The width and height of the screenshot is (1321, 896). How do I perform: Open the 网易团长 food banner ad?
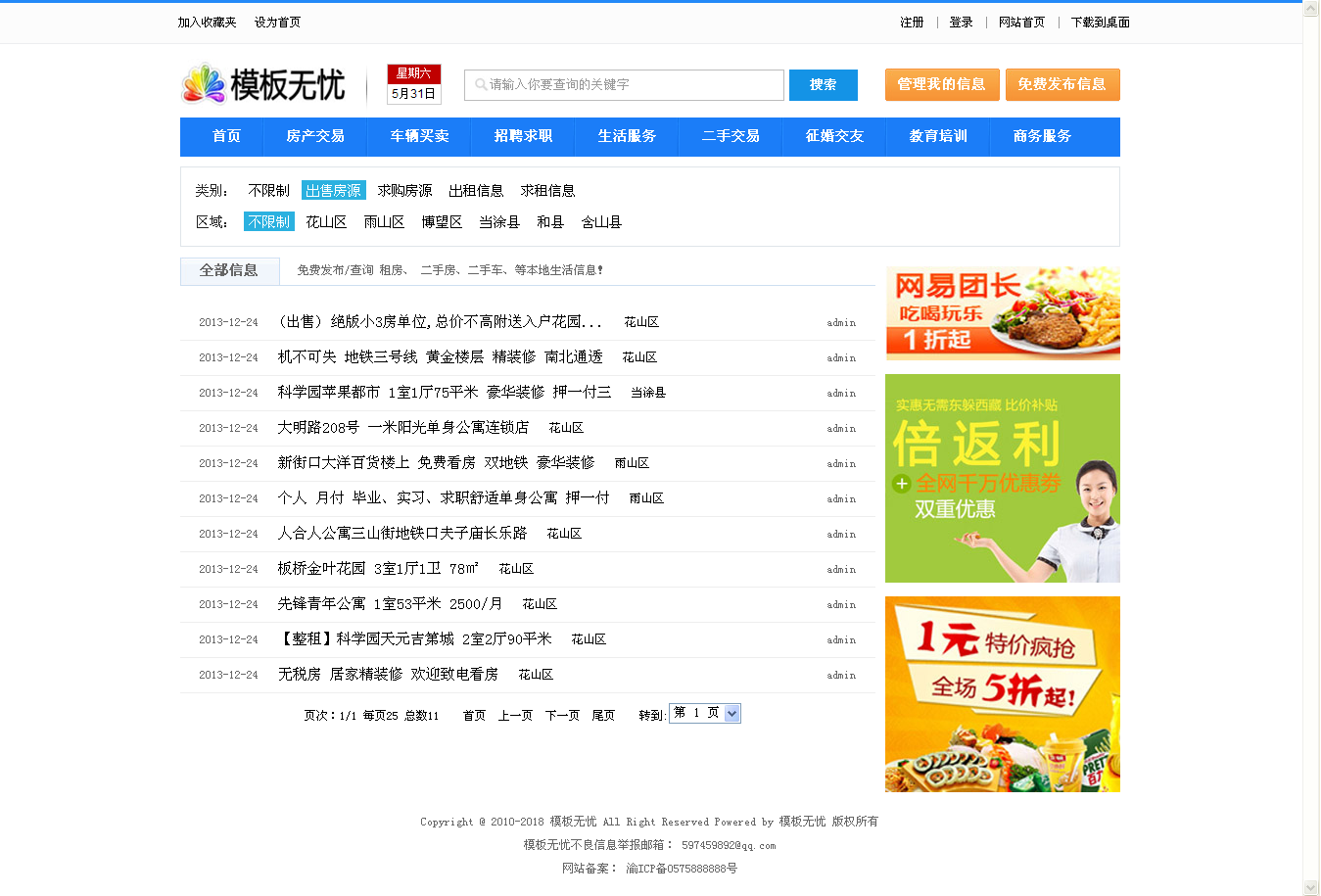tap(1002, 313)
